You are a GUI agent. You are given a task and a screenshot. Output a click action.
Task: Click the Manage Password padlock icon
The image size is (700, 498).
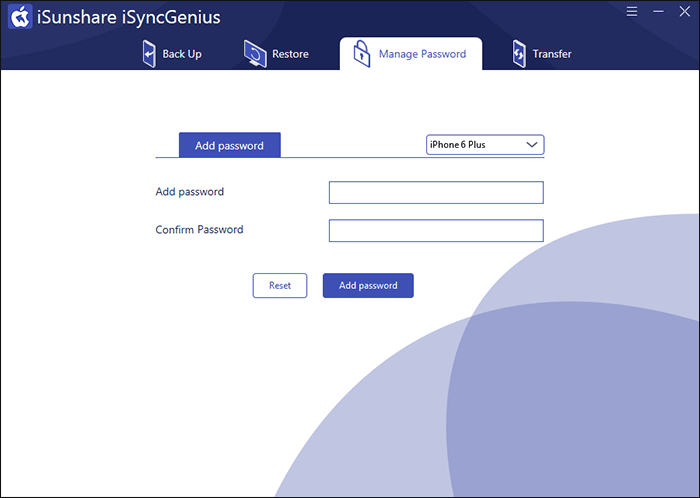tap(362, 54)
